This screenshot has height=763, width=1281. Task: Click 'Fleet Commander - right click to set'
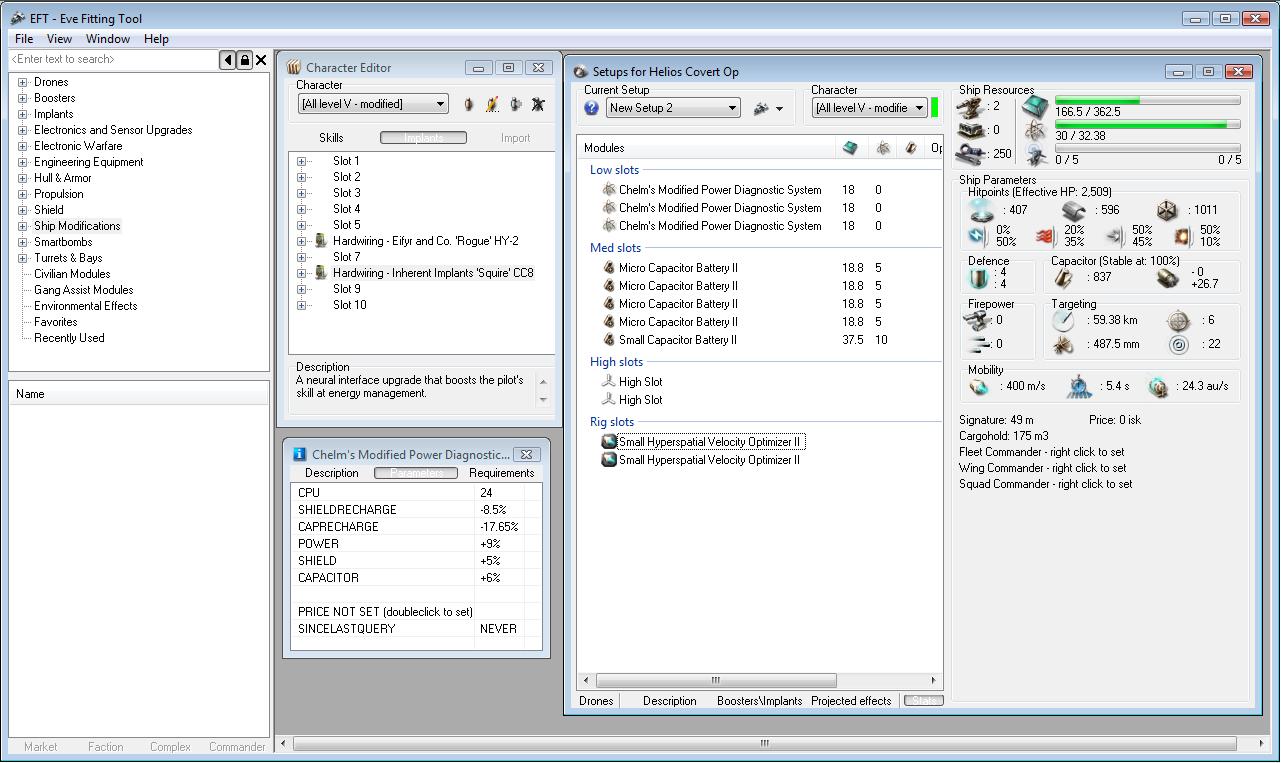(1042, 452)
